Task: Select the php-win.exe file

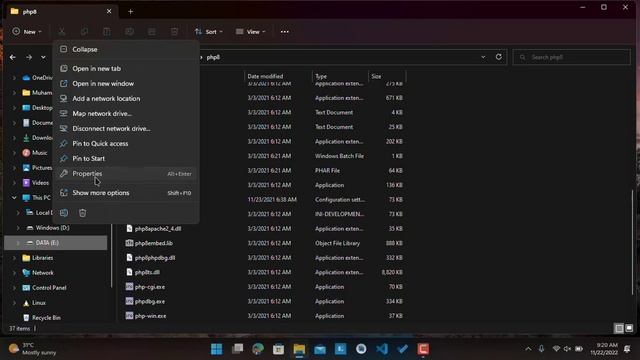Action: [150, 316]
